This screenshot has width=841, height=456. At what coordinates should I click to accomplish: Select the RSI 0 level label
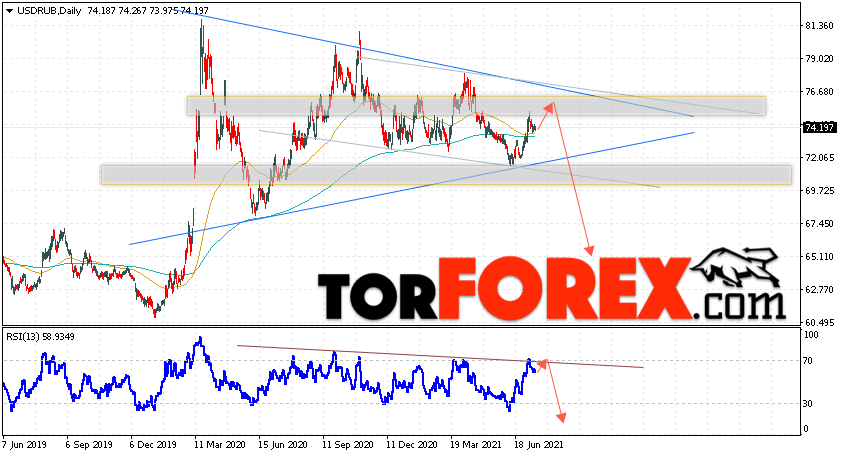[806, 429]
